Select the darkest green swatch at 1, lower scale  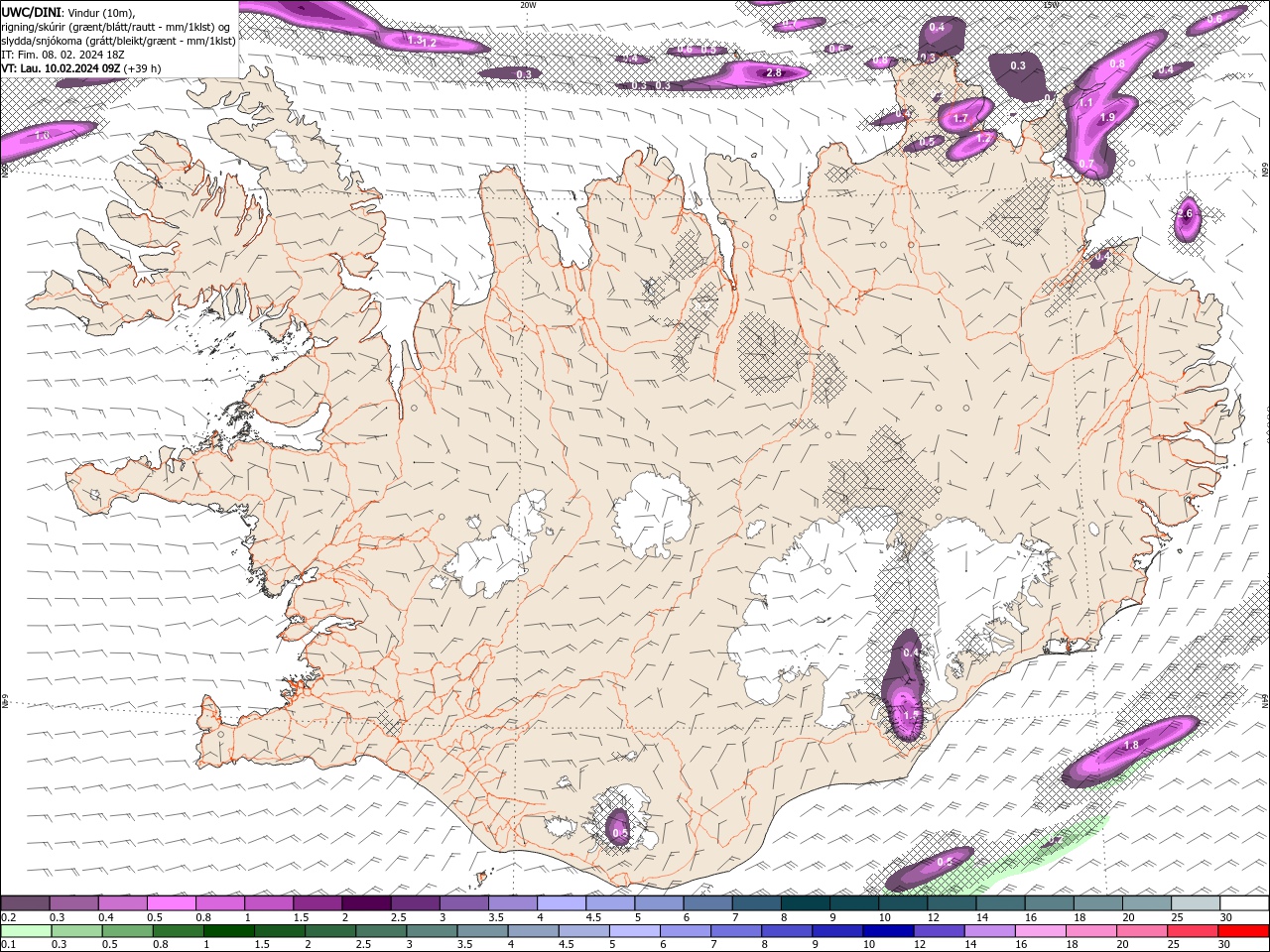point(229,931)
